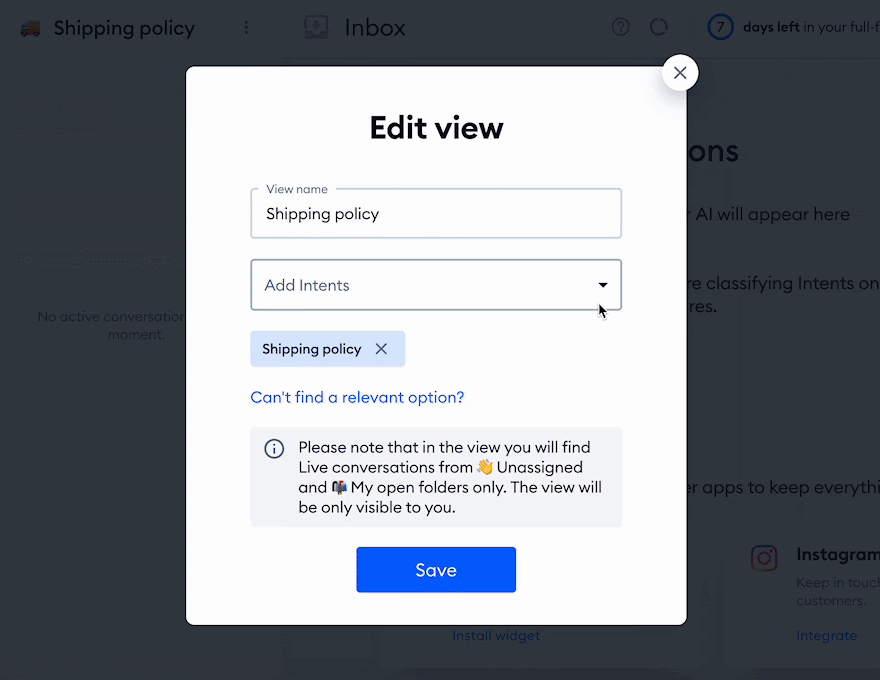Click the View name input field

point(436,214)
